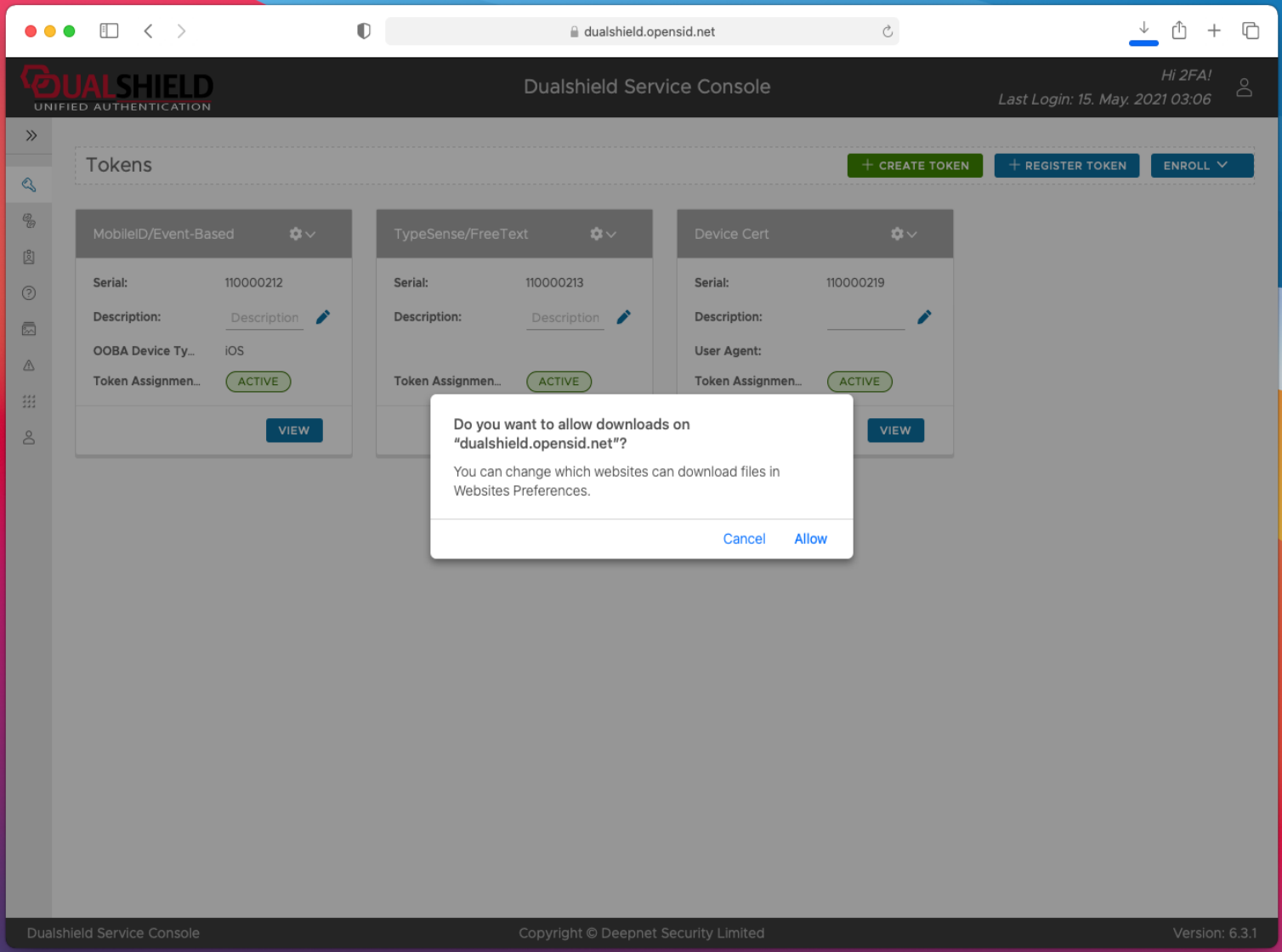Click pencil icon on the Device Cert card
This screenshot has width=1282, height=952.
(x=924, y=317)
